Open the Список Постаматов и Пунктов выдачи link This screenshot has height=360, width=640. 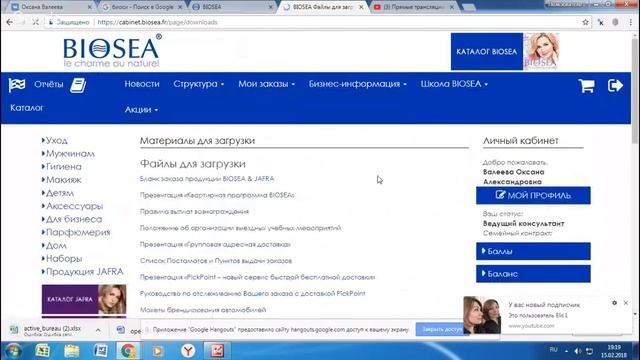pos(216,260)
